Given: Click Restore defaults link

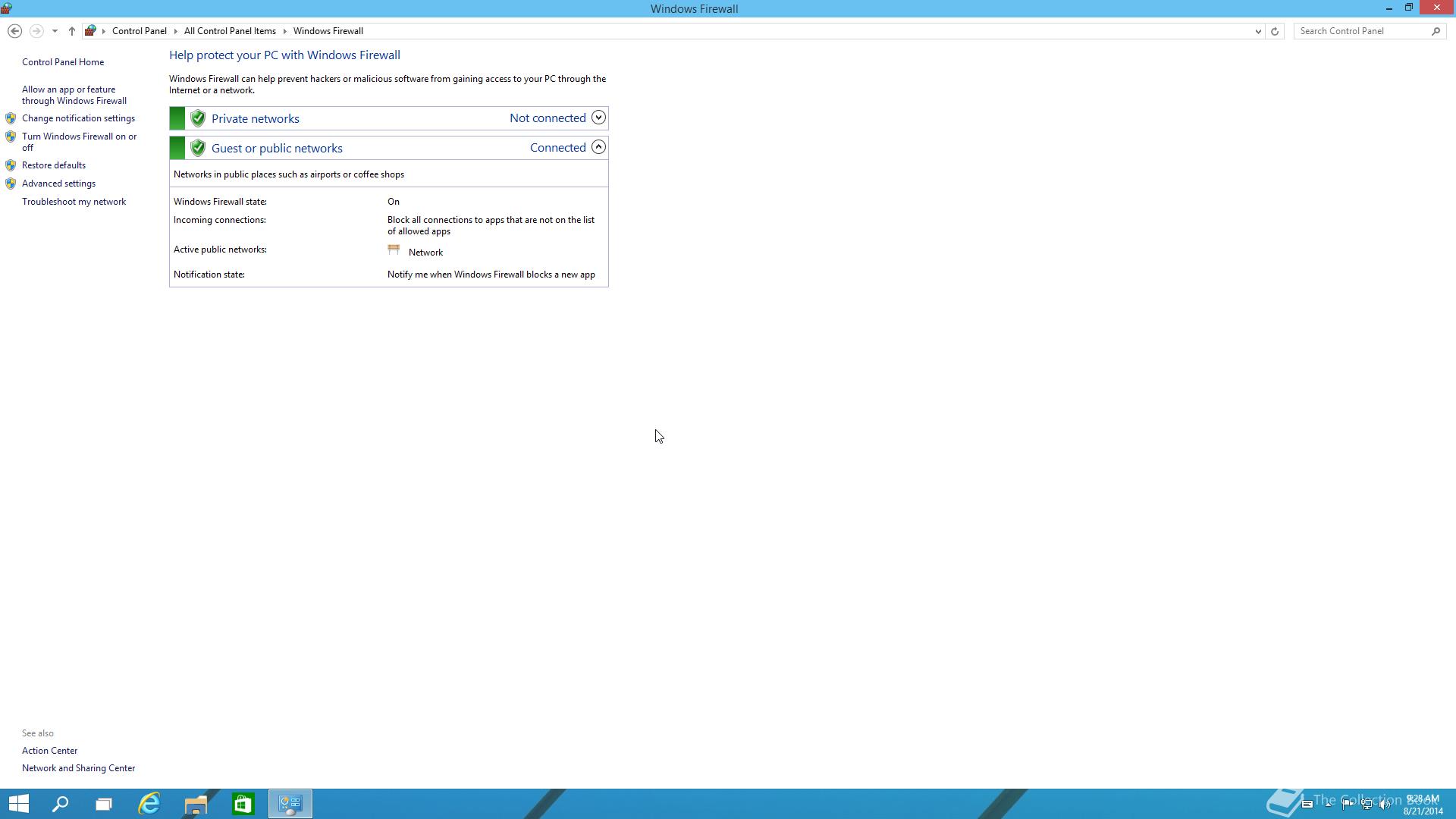Looking at the screenshot, I should [x=54, y=165].
